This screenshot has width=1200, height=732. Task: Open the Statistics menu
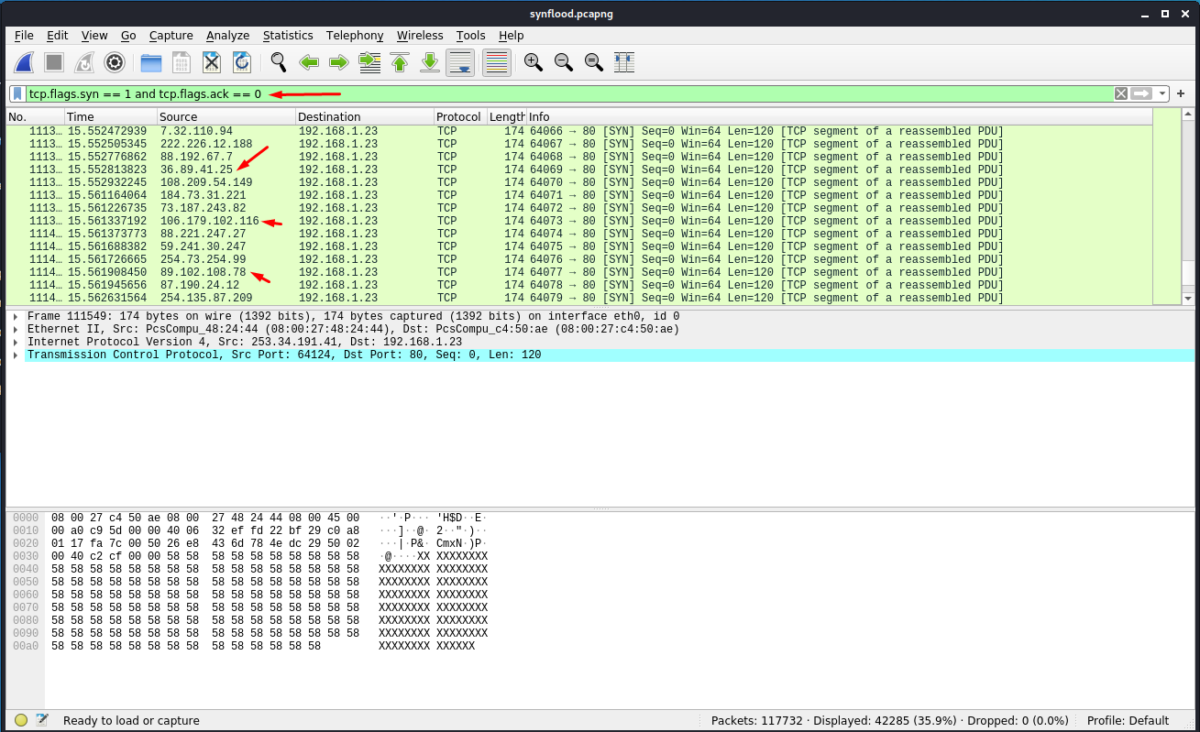click(x=288, y=35)
